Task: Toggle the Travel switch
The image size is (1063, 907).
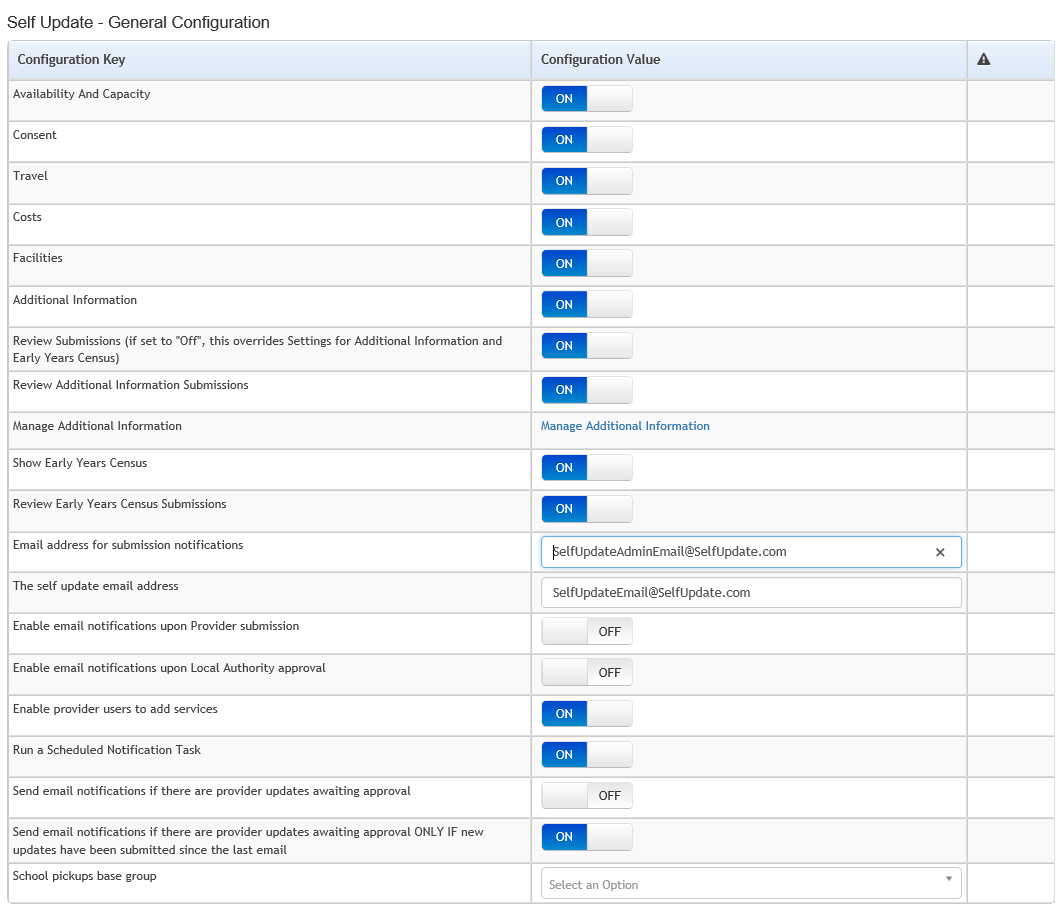Action: (586, 181)
